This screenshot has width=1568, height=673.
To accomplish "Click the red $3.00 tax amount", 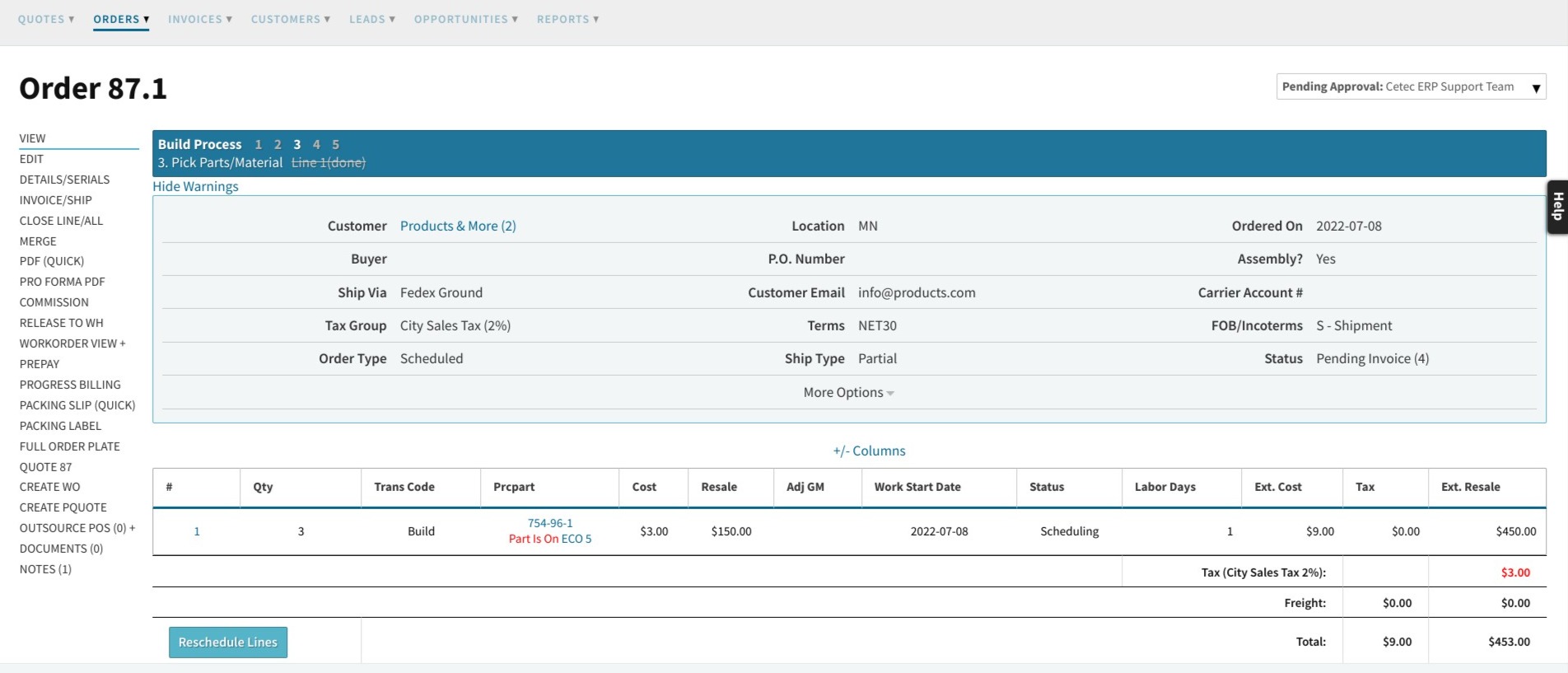I will (x=1515, y=573).
